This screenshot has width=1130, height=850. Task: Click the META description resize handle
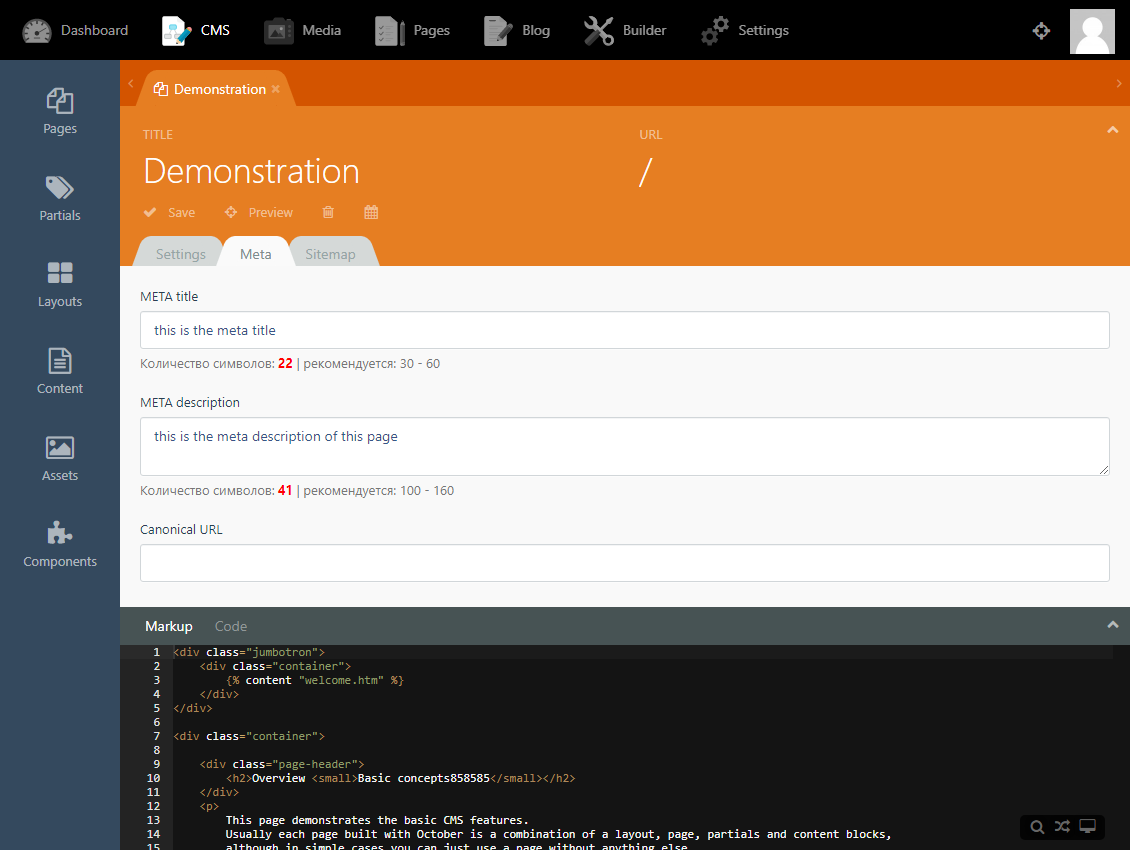pos(1103,469)
